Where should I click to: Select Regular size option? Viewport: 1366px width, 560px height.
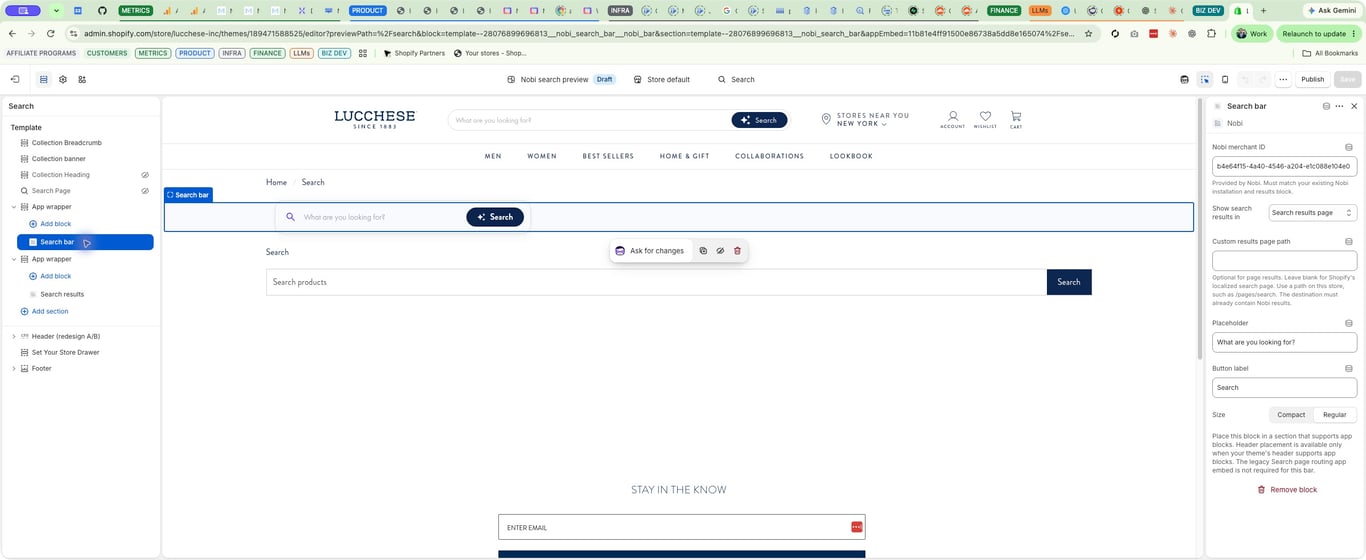[1335, 415]
